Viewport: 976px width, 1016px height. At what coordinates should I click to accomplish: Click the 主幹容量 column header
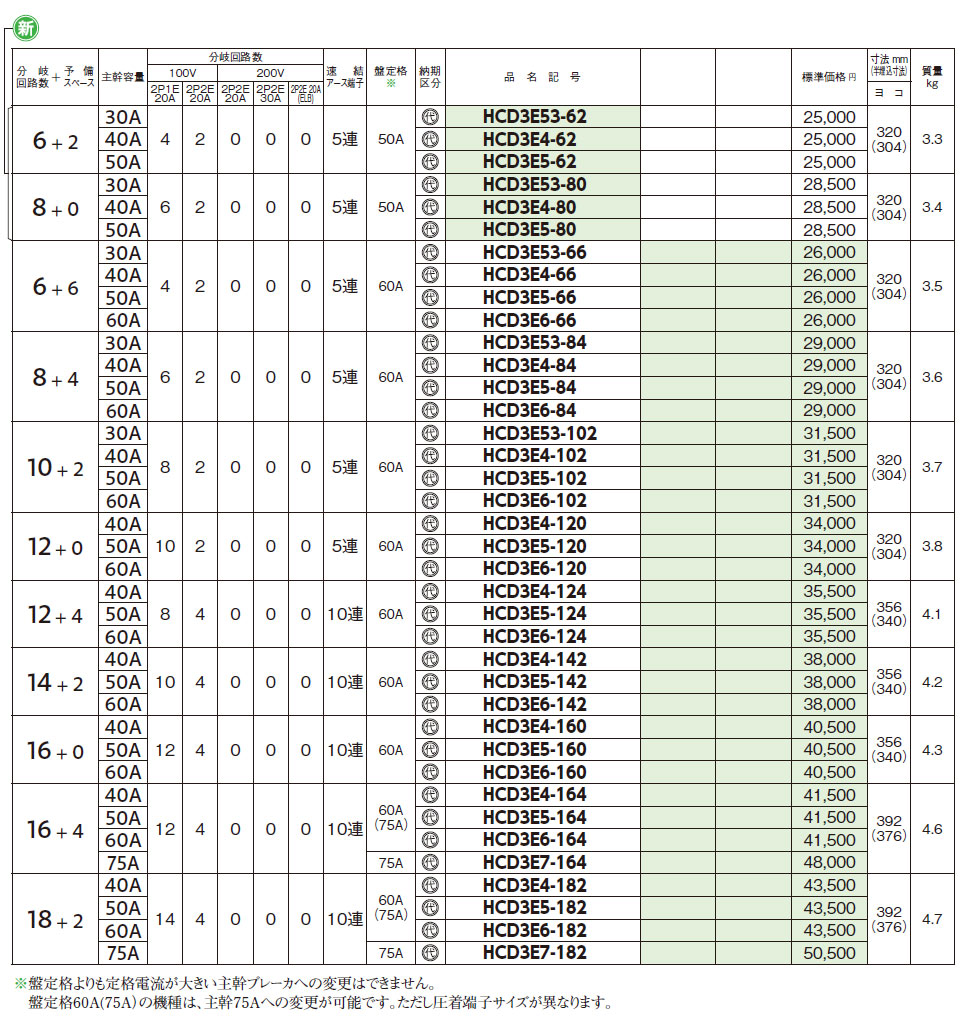(122, 77)
